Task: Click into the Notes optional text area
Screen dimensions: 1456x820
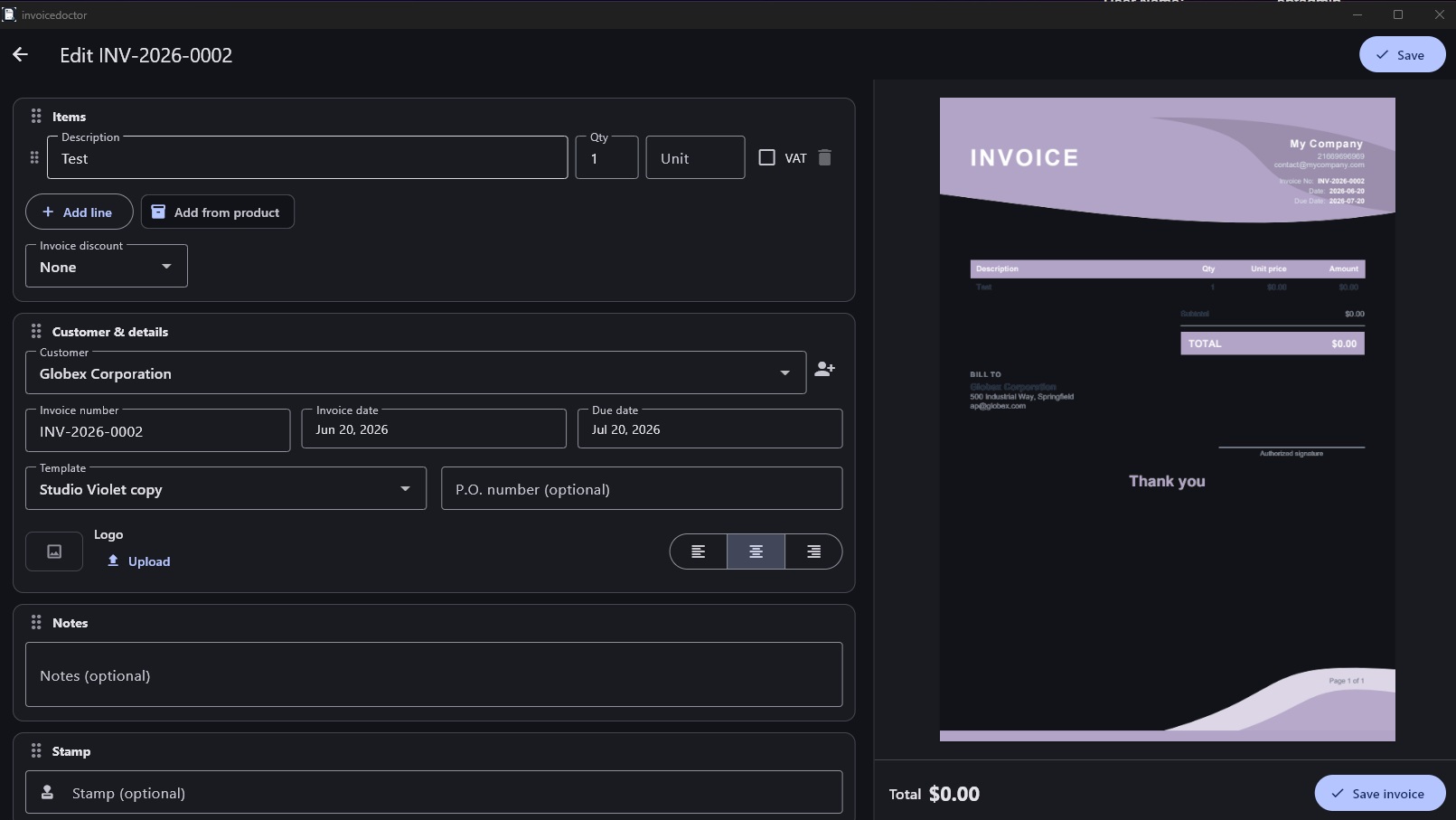Action: pos(434,674)
